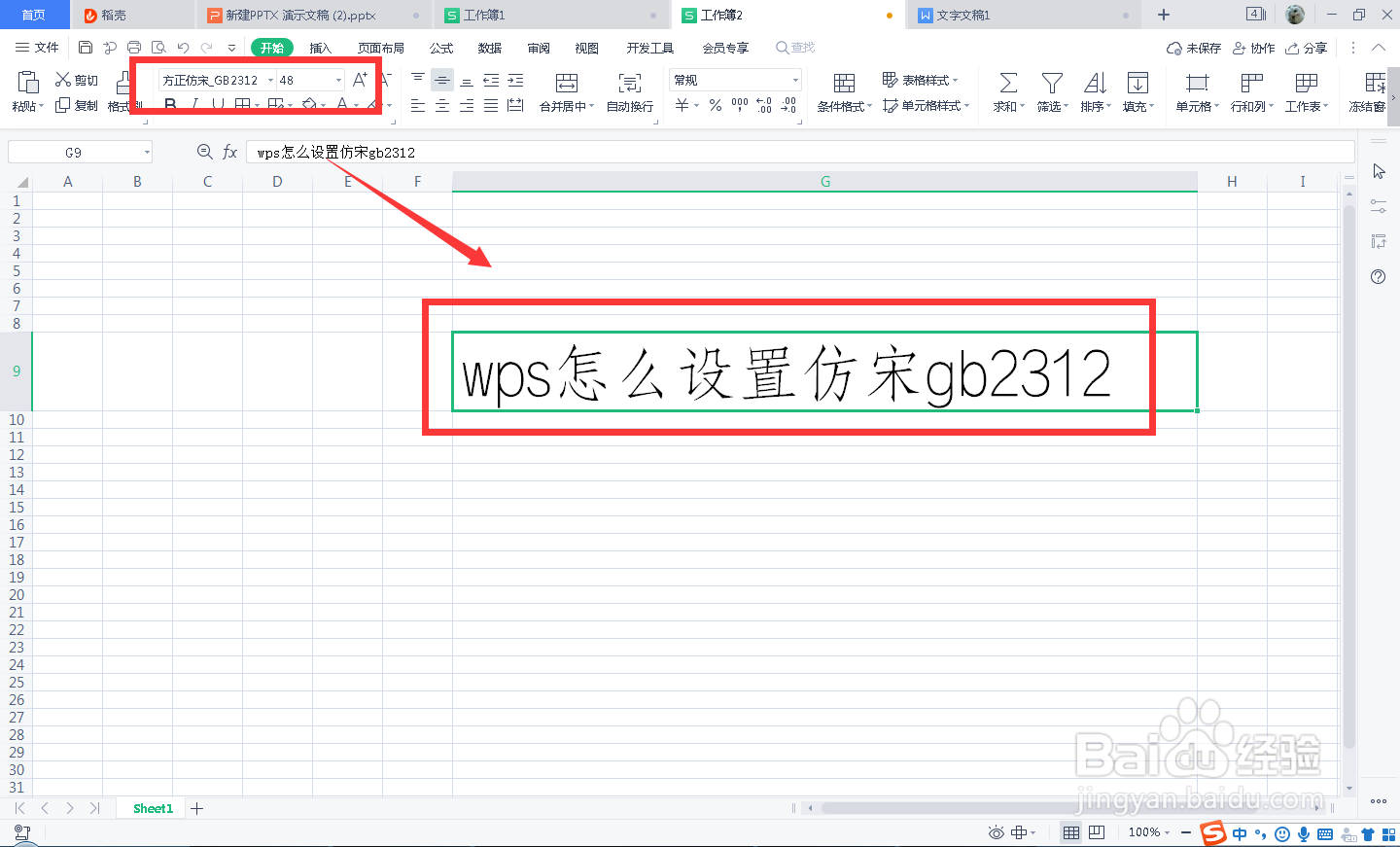
Task: Switch to 插入 insert tab
Action: (x=321, y=48)
